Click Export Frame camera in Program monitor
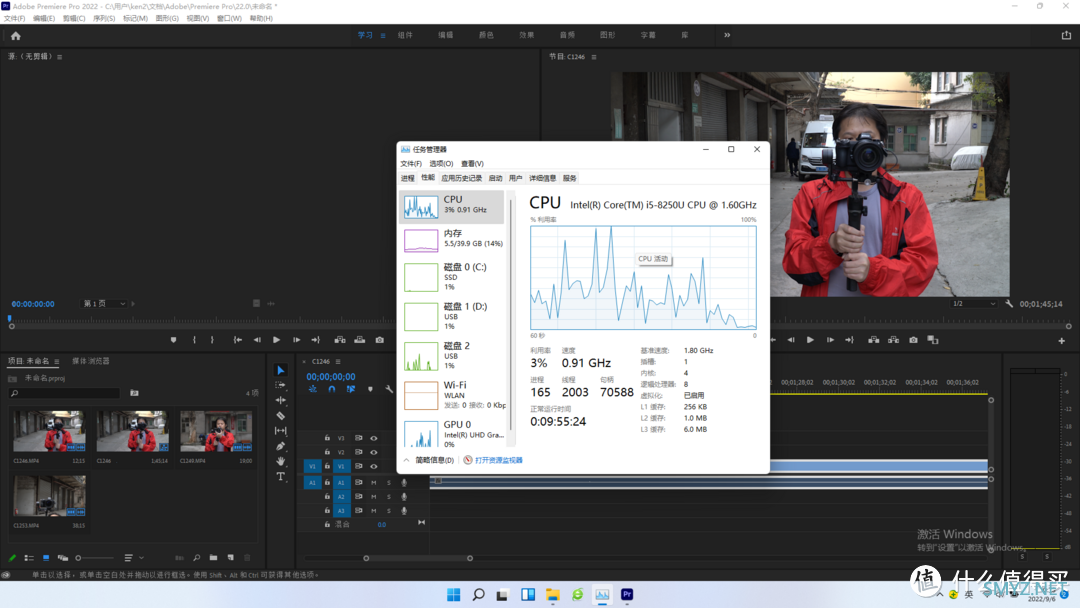Screen dimensions: 1080x608 click(913, 340)
